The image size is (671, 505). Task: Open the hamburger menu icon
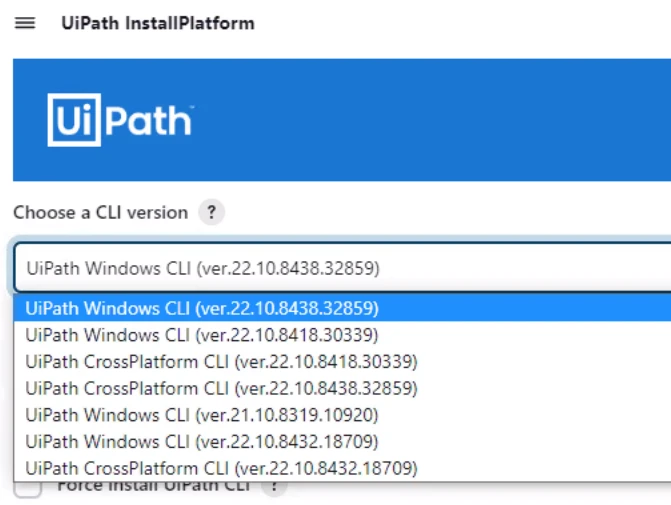[x=25, y=23]
